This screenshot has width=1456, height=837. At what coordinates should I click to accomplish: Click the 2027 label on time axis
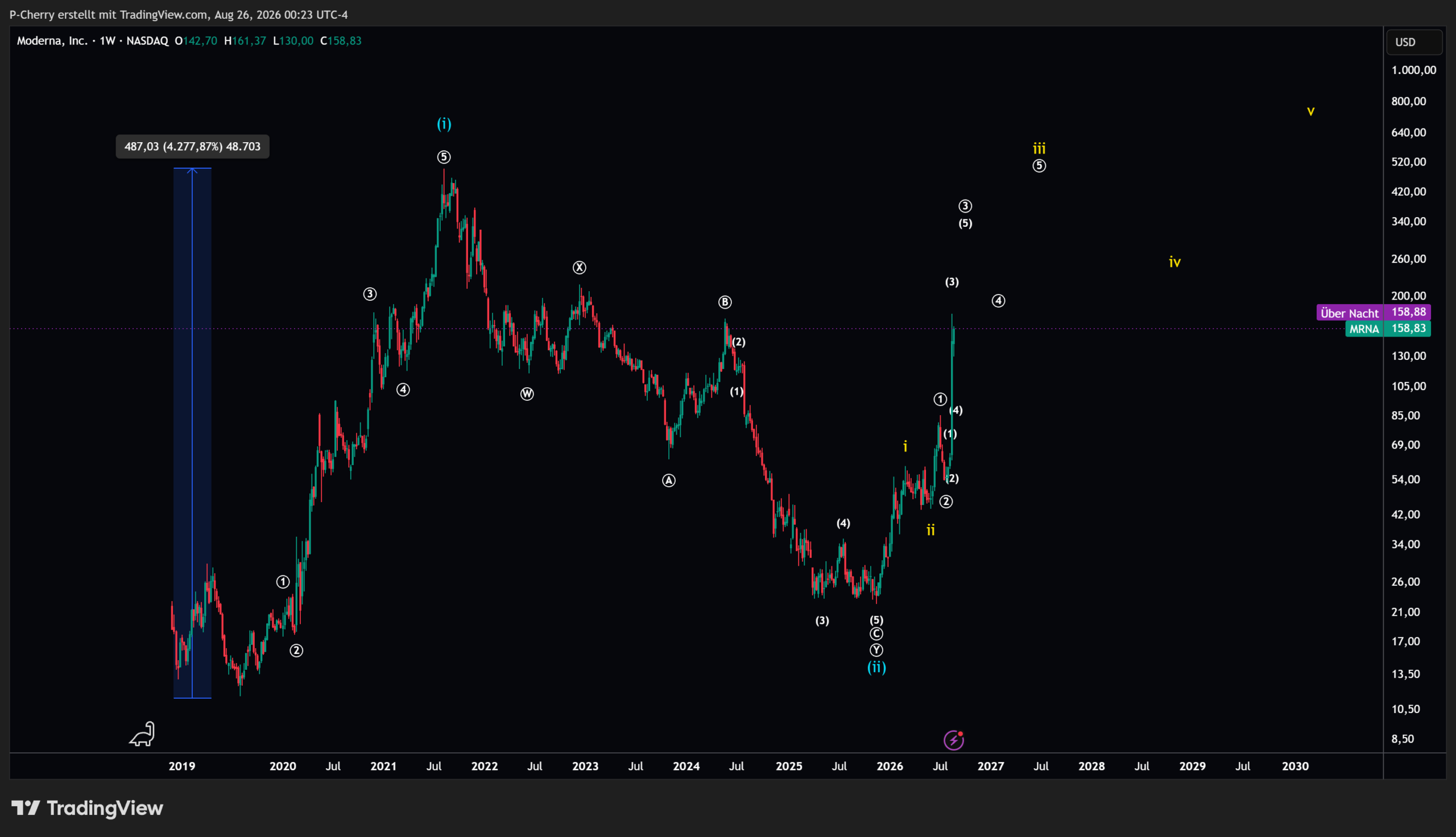coord(991,766)
